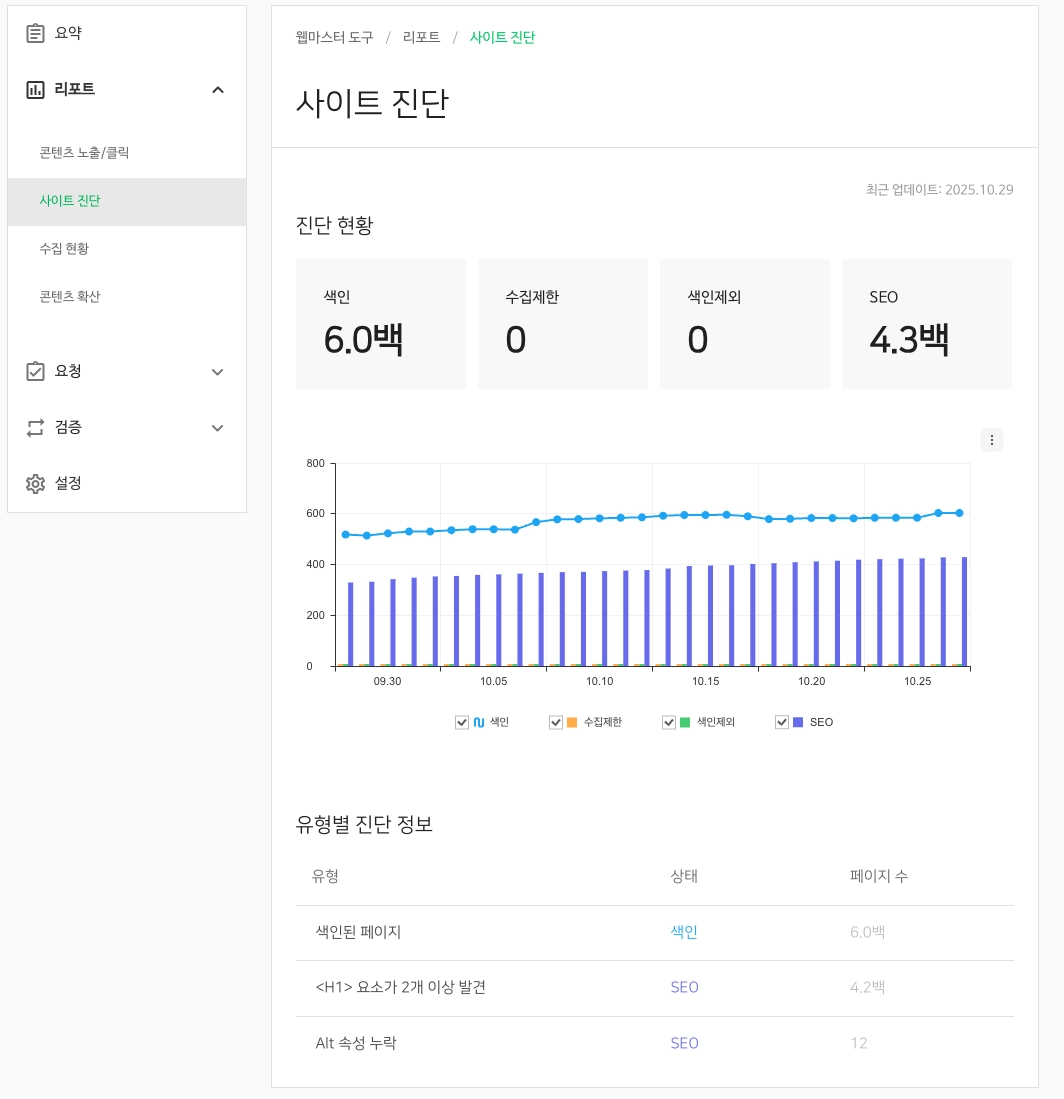Uncheck the 색인 series checkbox

click(x=462, y=722)
